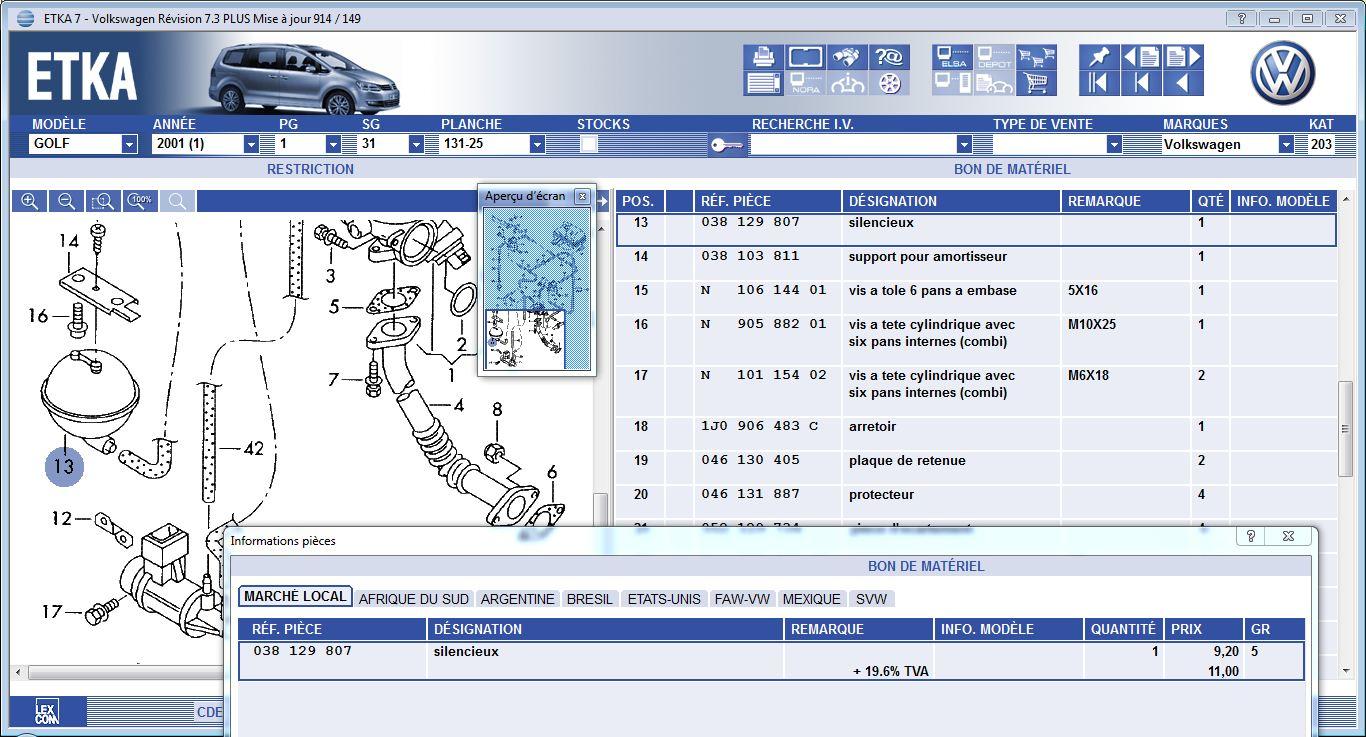Image resolution: width=1366 pixels, height=737 pixels.
Task: Open the ELSA link icon
Action: point(952,57)
